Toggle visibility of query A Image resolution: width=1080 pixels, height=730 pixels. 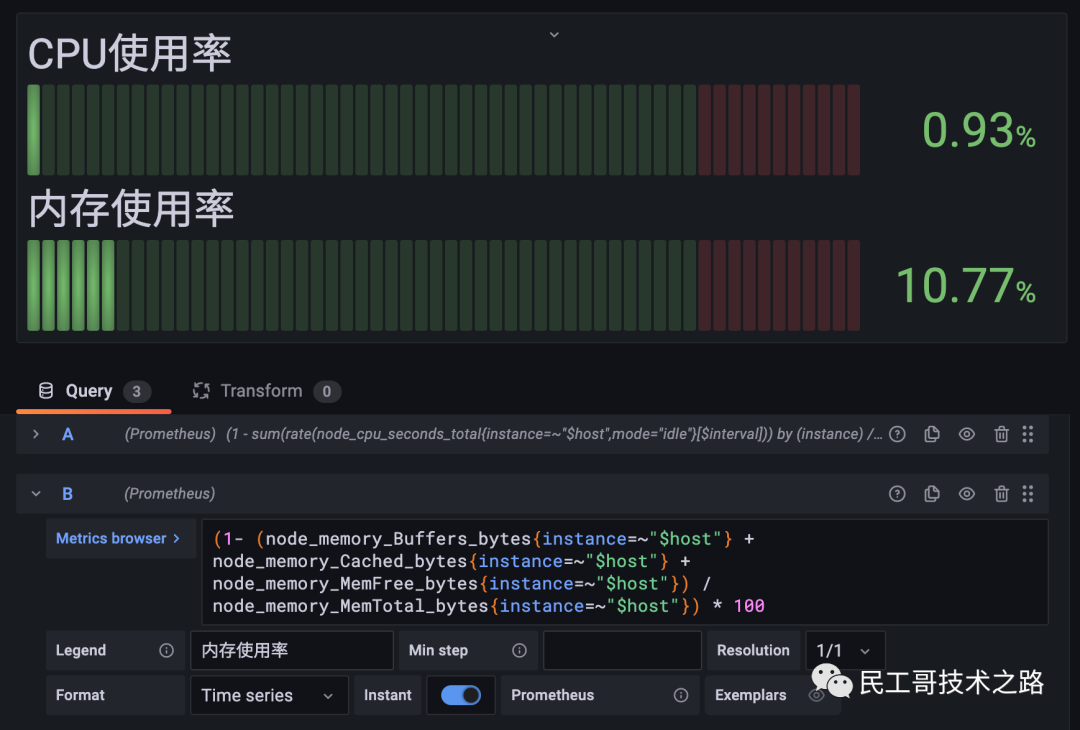[x=966, y=434]
